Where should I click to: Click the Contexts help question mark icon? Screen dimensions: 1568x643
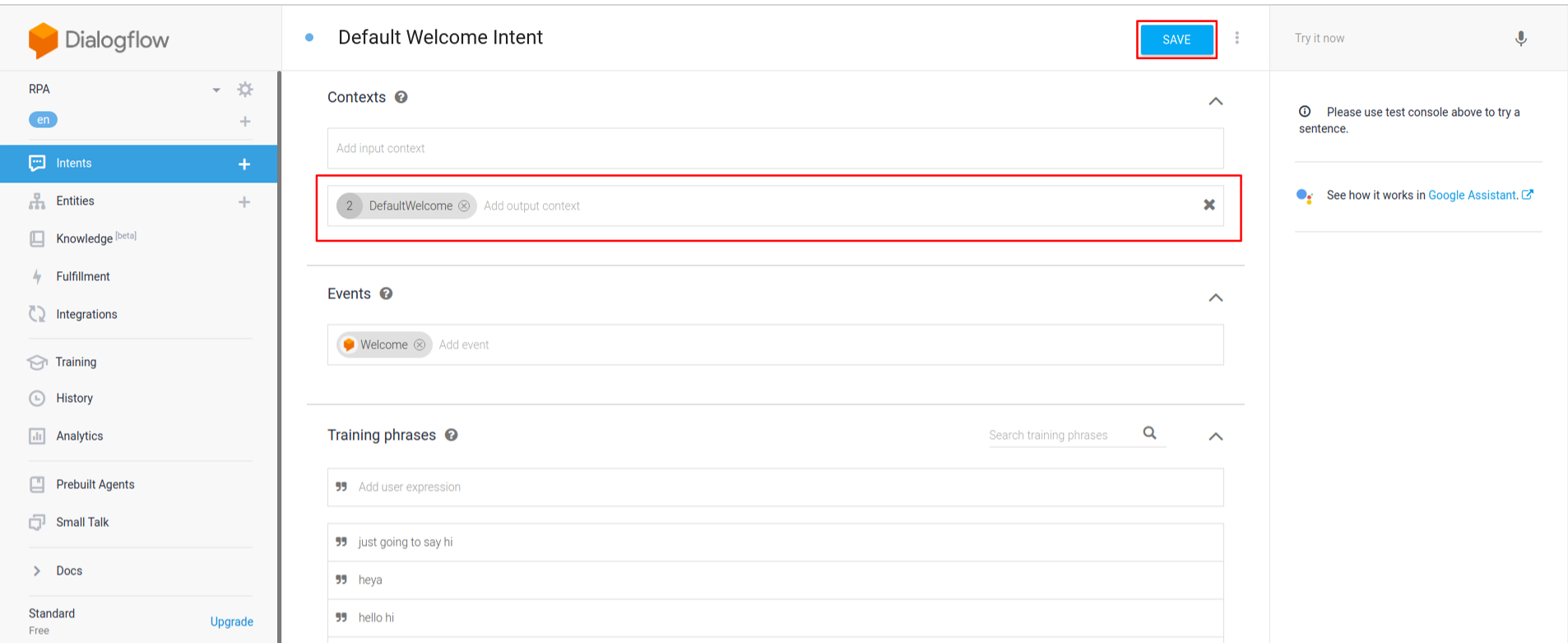[401, 97]
